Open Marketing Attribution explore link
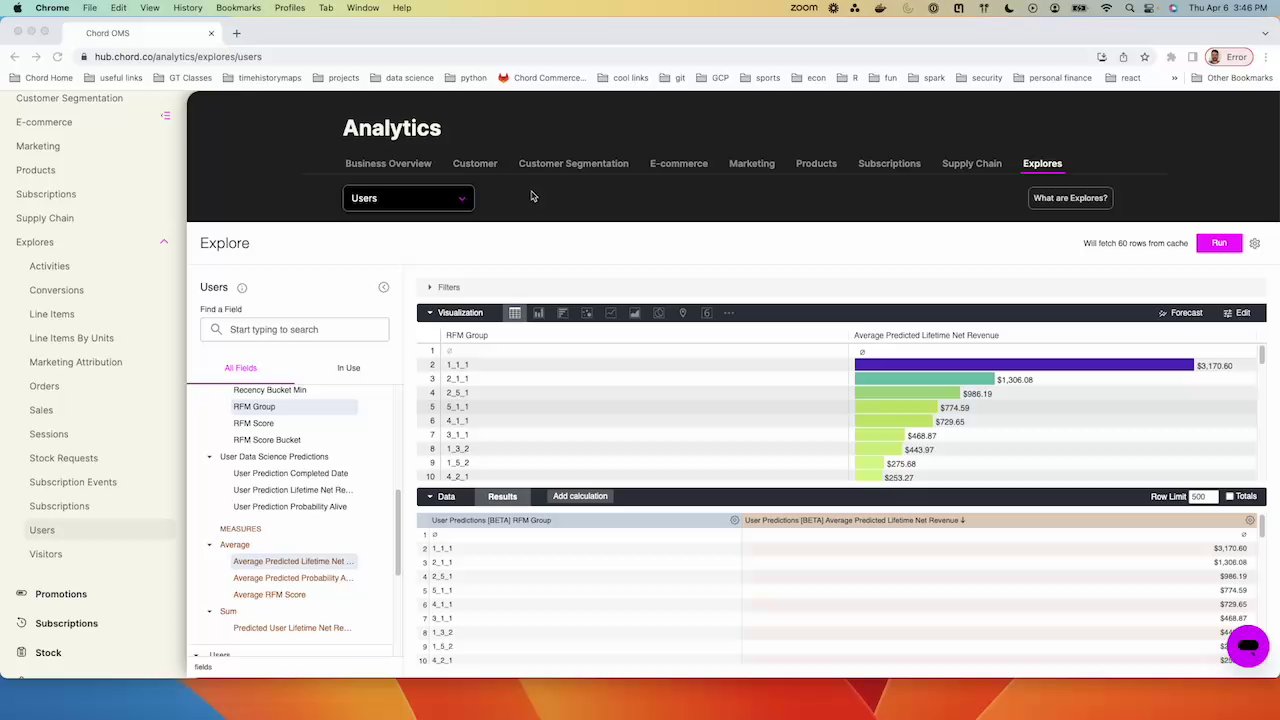 [x=76, y=362]
